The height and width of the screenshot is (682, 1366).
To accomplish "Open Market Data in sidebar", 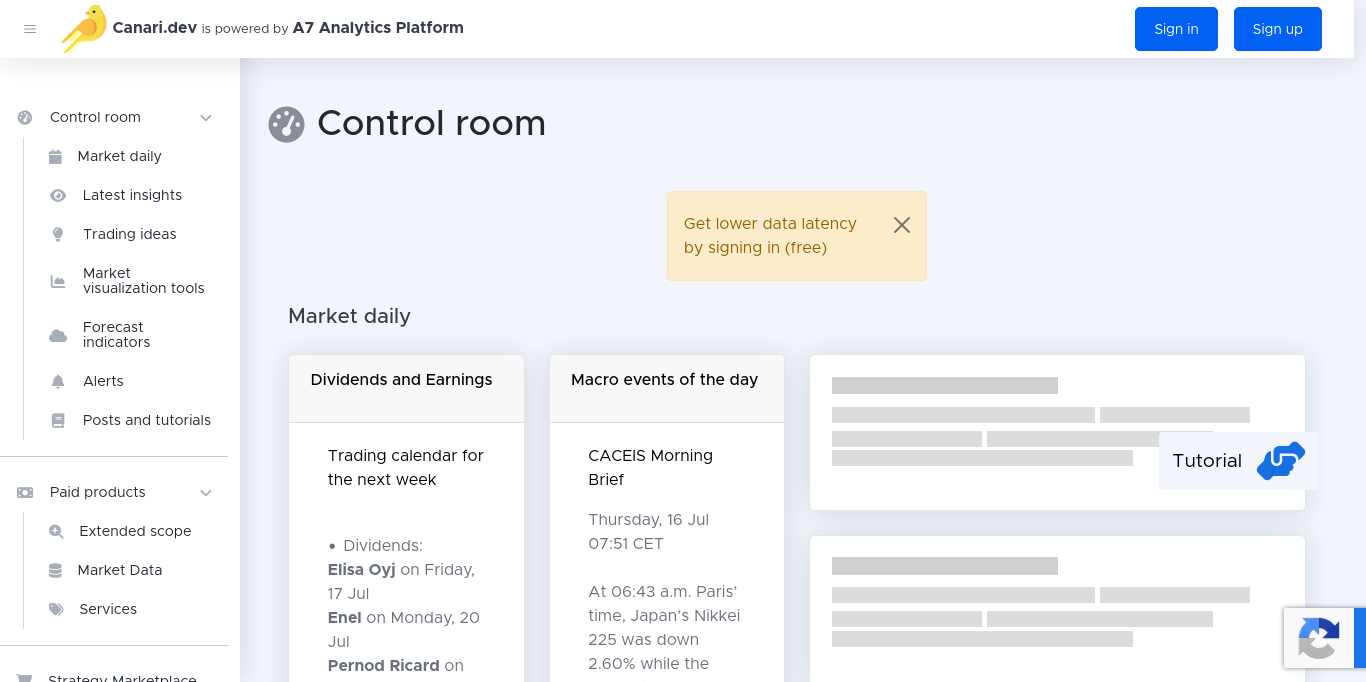I will (x=119, y=570).
